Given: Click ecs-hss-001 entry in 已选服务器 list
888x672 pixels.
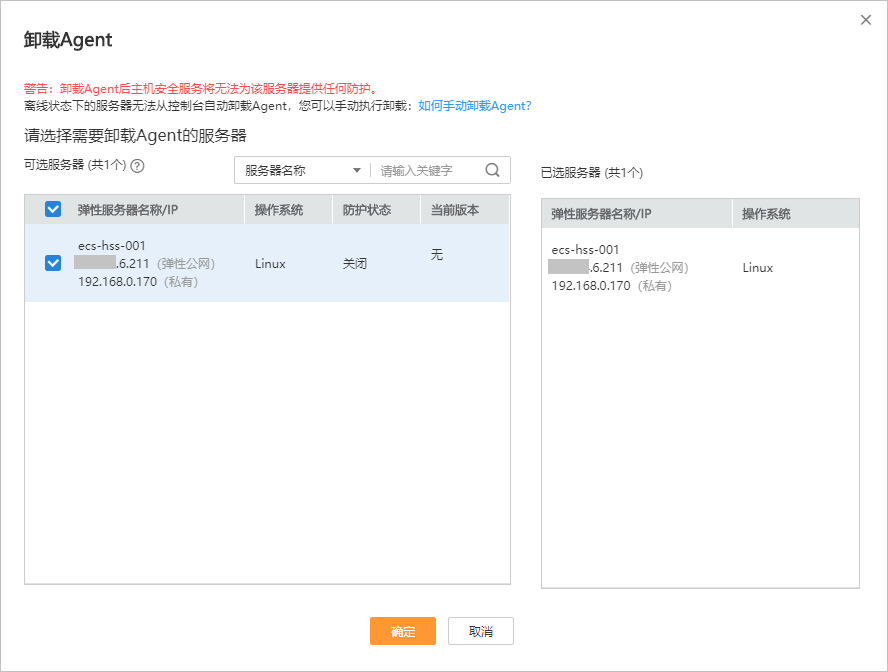Looking at the screenshot, I should coord(585,250).
